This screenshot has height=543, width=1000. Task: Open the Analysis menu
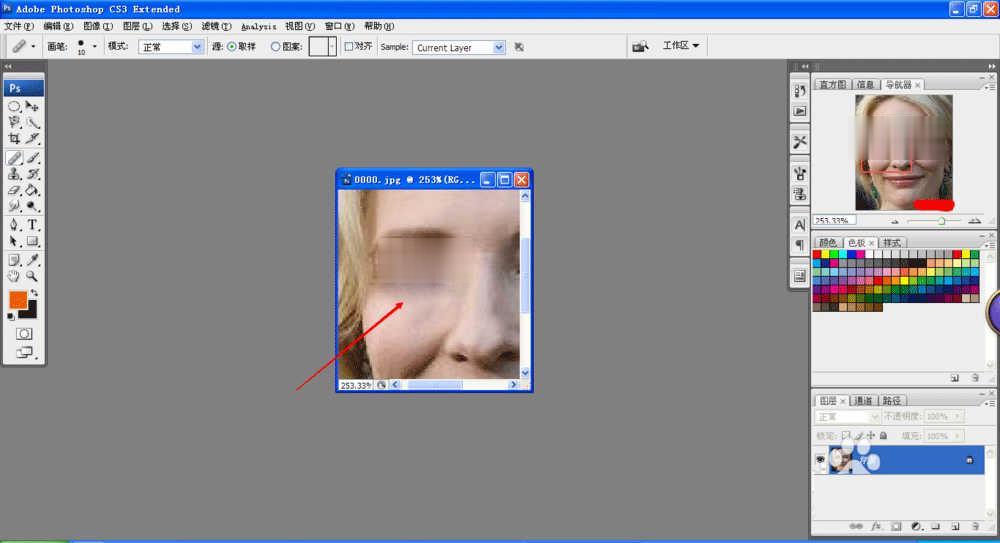258,27
